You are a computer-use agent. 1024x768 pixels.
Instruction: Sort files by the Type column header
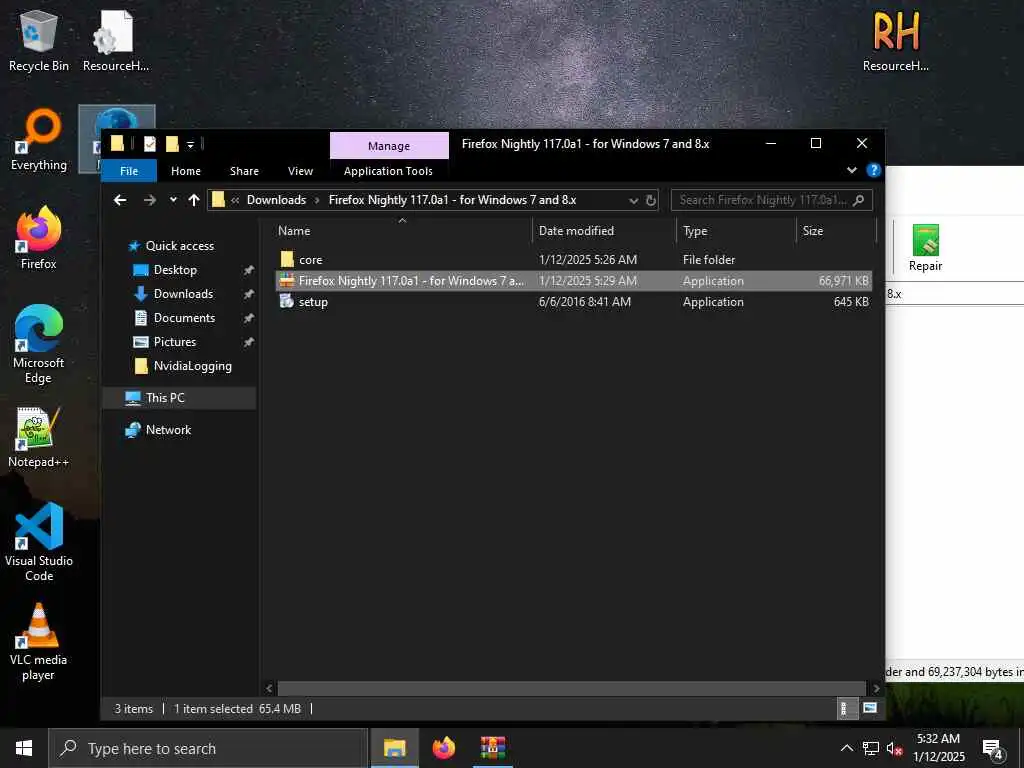pyautogui.click(x=737, y=231)
